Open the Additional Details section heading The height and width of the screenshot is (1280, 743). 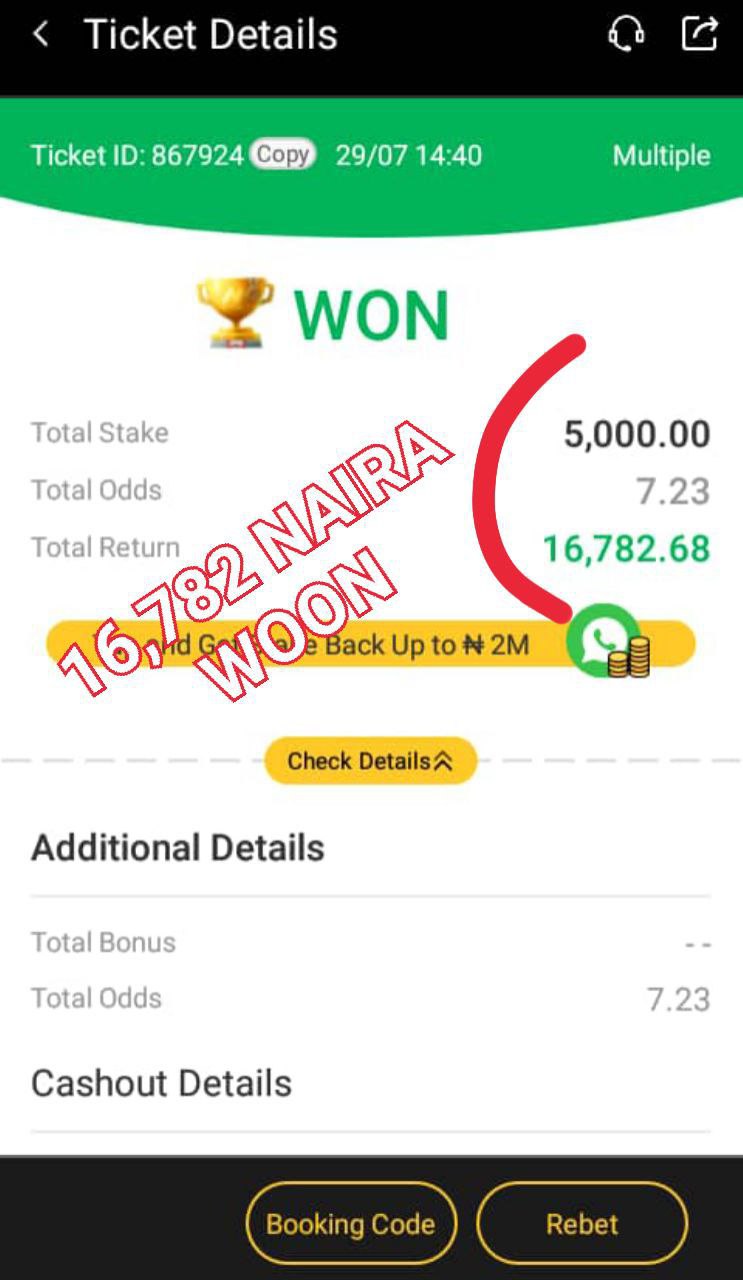click(178, 848)
